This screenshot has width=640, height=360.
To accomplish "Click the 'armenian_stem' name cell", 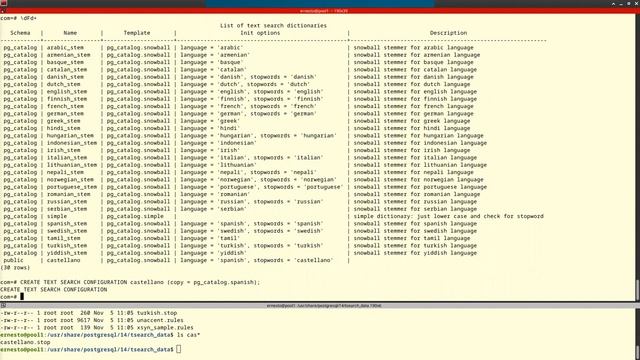I will (68, 55).
